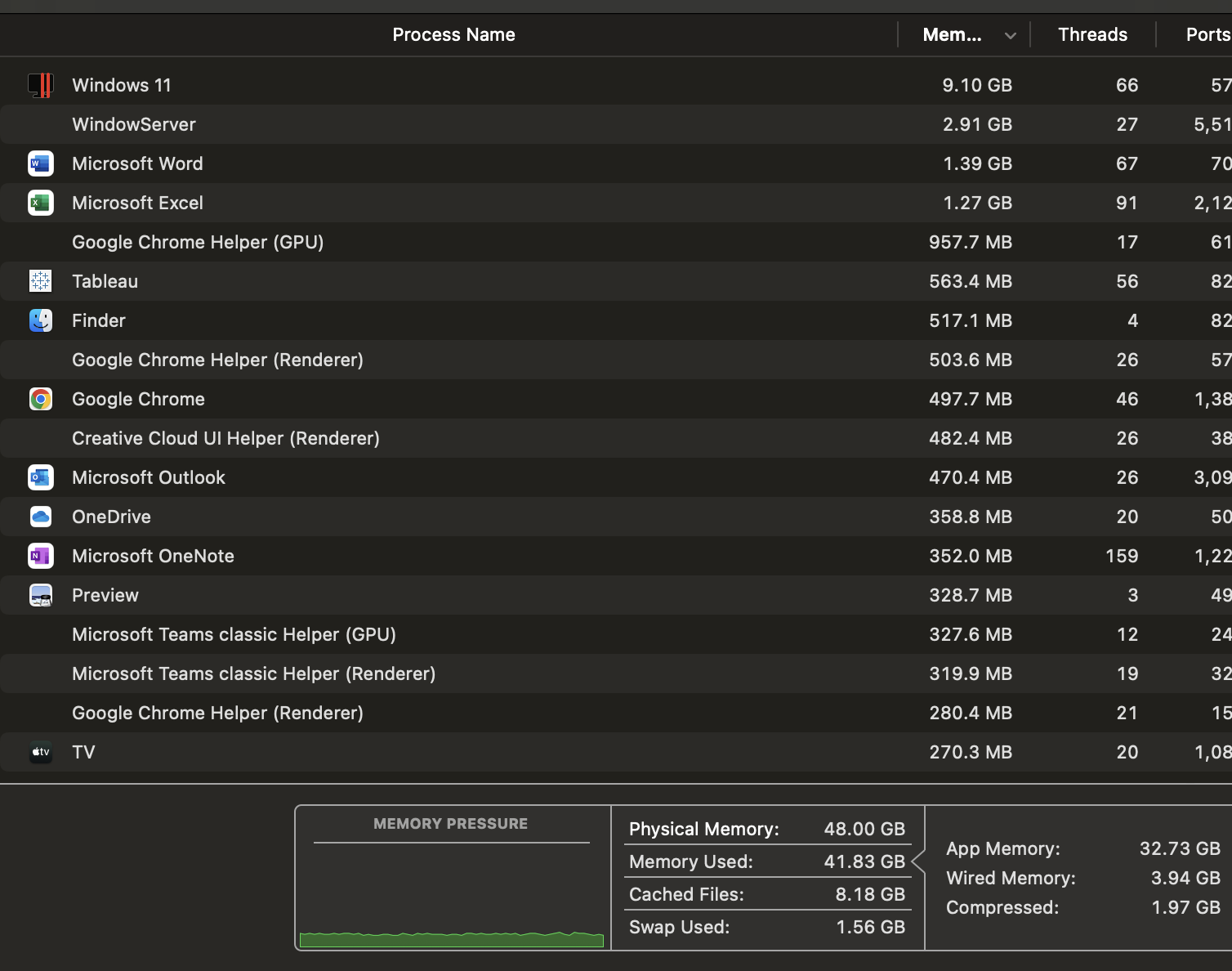Click the Google Chrome app icon
The width and height of the screenshot is (1232, 971).
41,399
